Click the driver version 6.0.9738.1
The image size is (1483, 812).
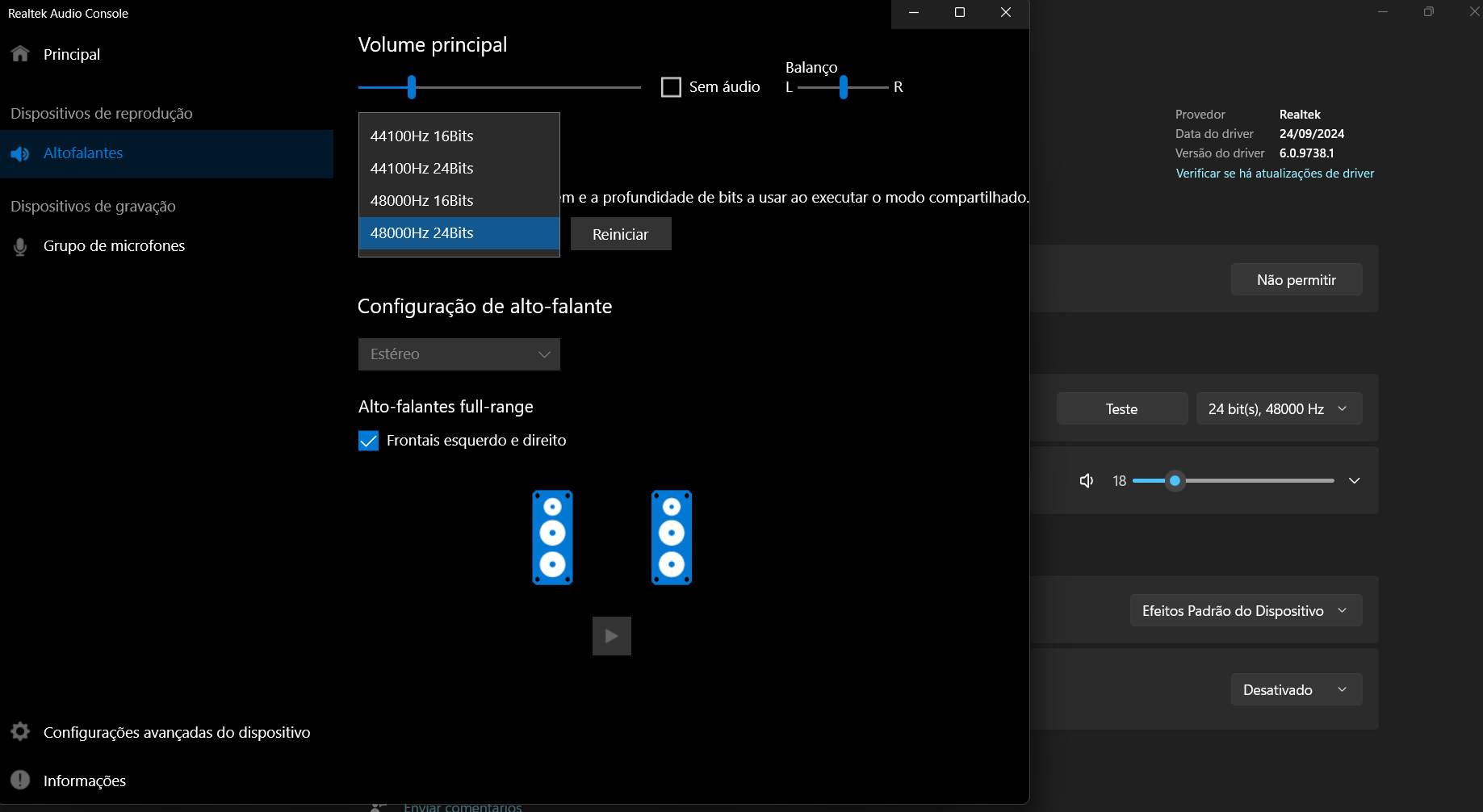pos(1307,153)
